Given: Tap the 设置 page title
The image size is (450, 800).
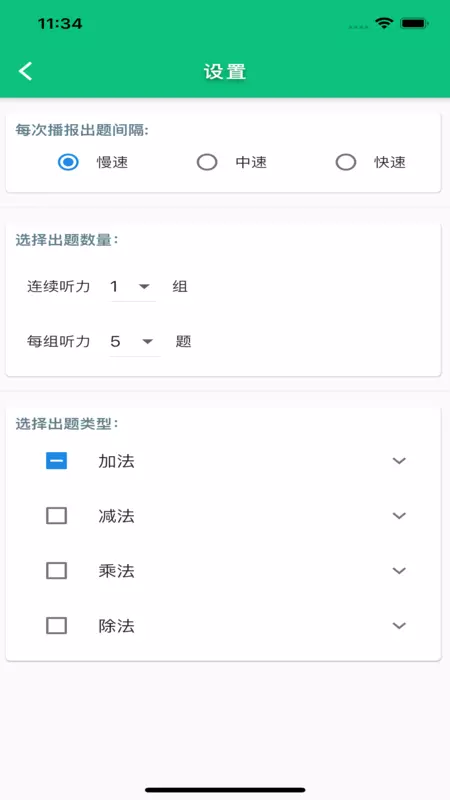Looking at the screenshot, I should (225, 71).
